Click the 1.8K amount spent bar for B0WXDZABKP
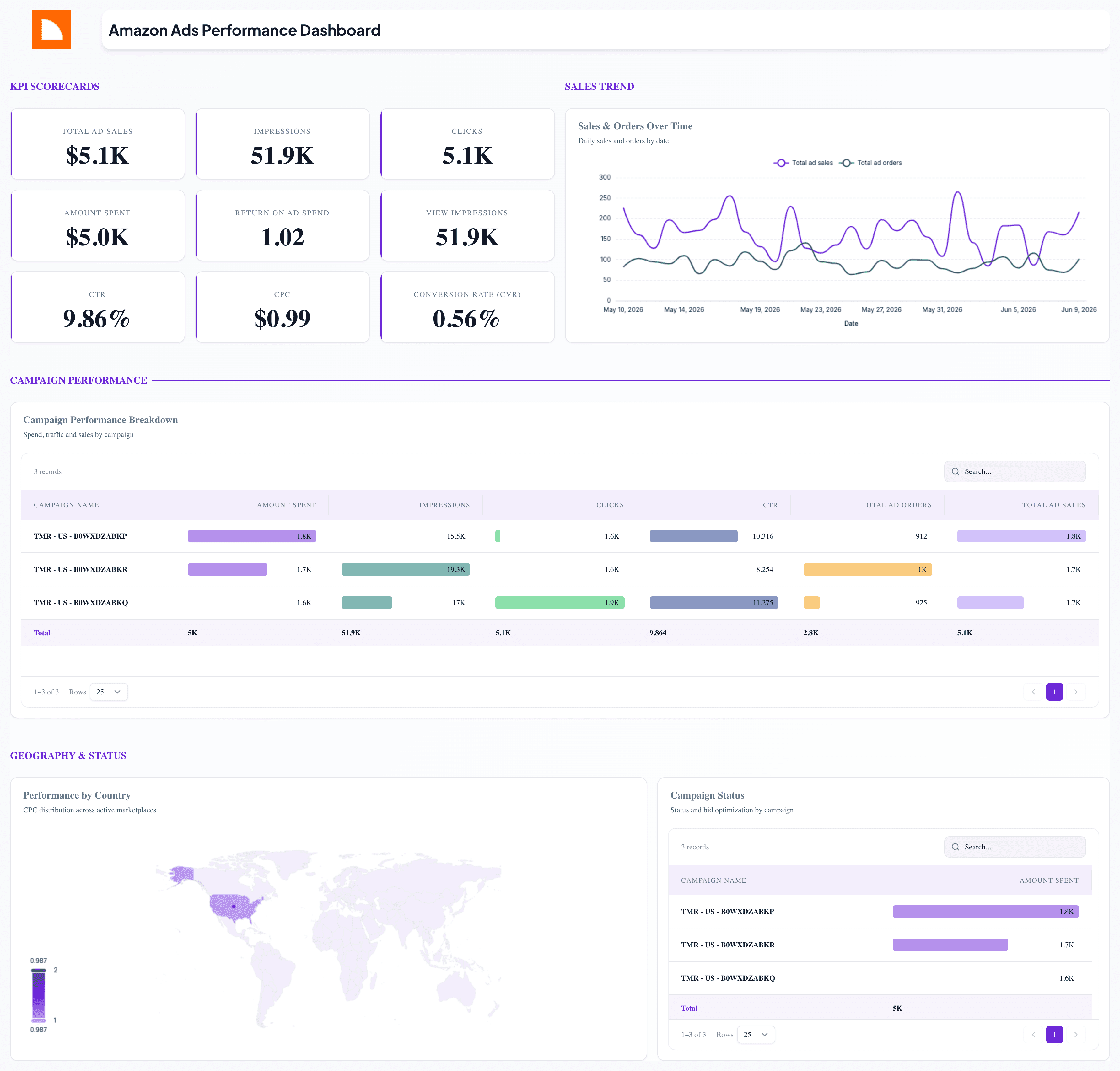 [252, 536]
